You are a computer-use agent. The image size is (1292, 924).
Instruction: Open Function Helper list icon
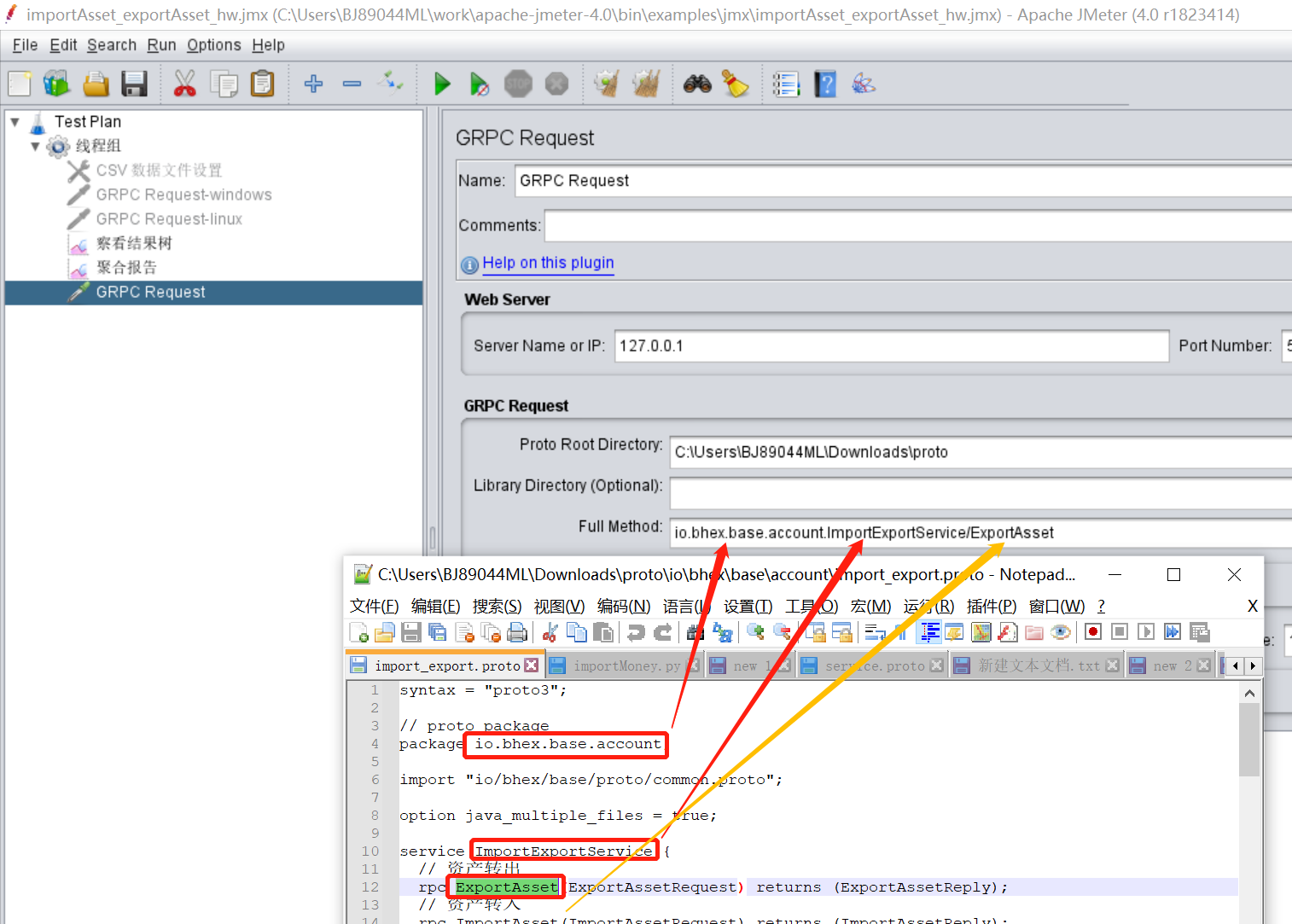(x=786, y=84)
